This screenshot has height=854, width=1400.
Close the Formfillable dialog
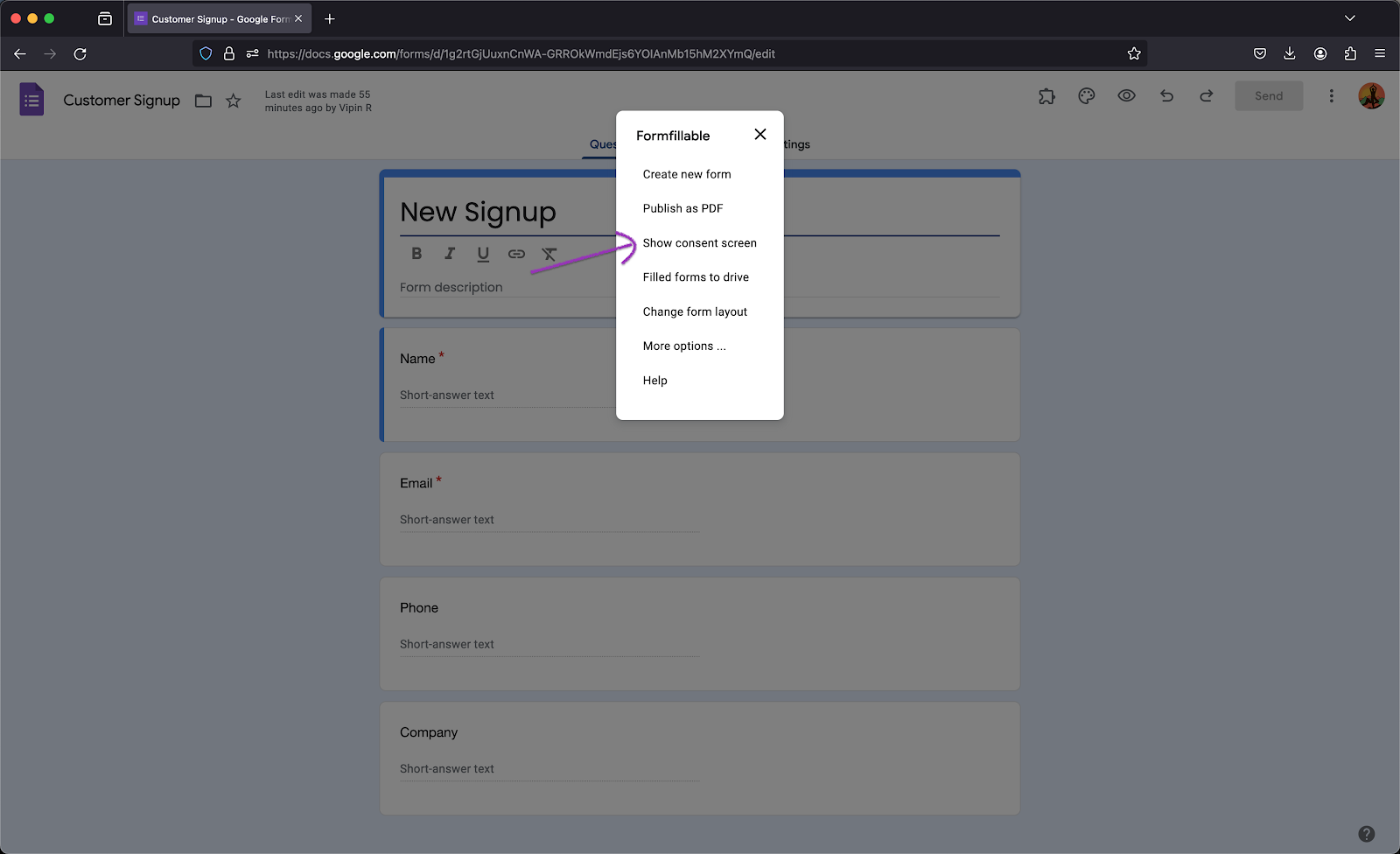tap(759, 134)
